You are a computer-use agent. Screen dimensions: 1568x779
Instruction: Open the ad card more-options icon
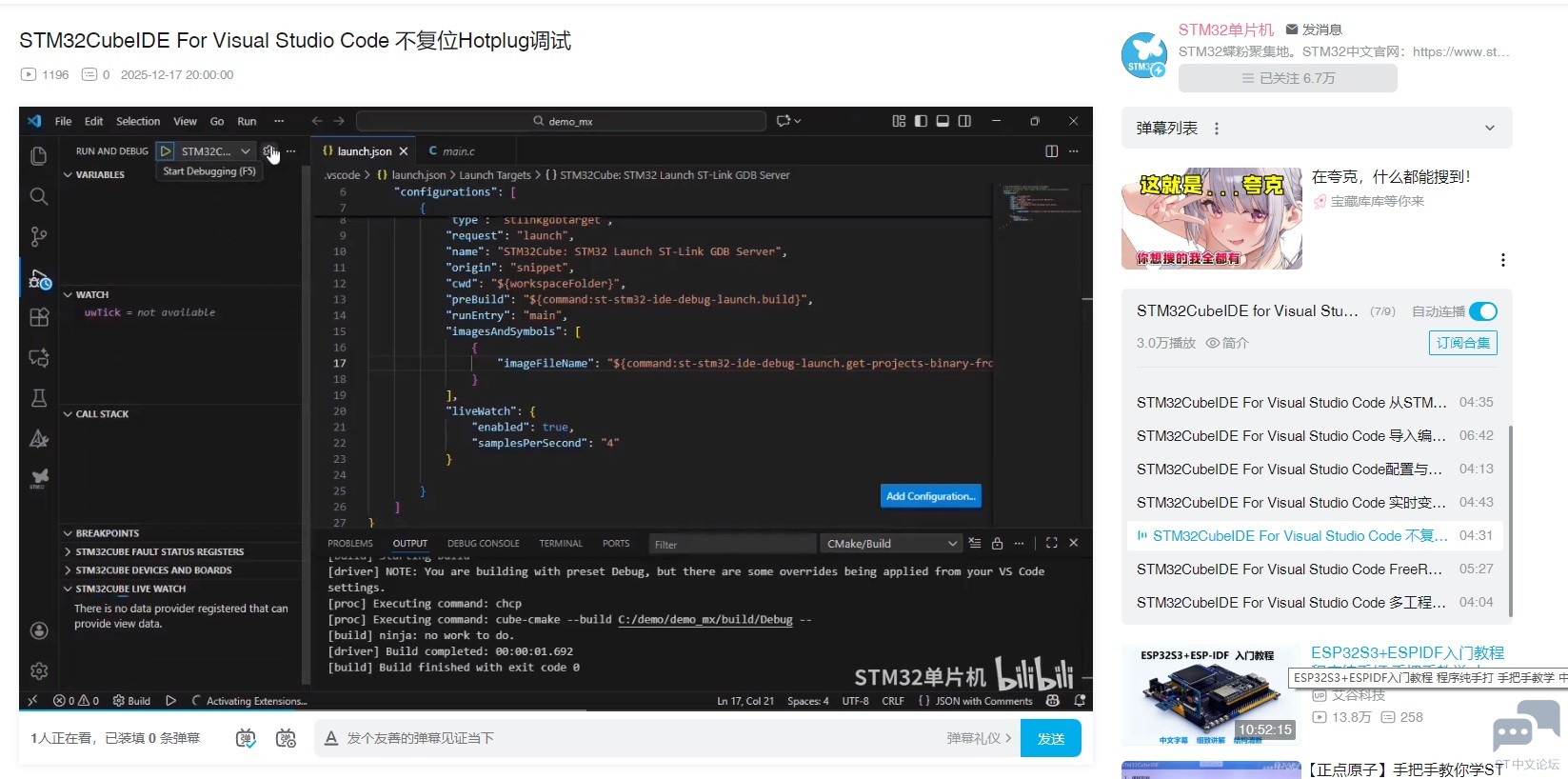(x=1503, y=260)
